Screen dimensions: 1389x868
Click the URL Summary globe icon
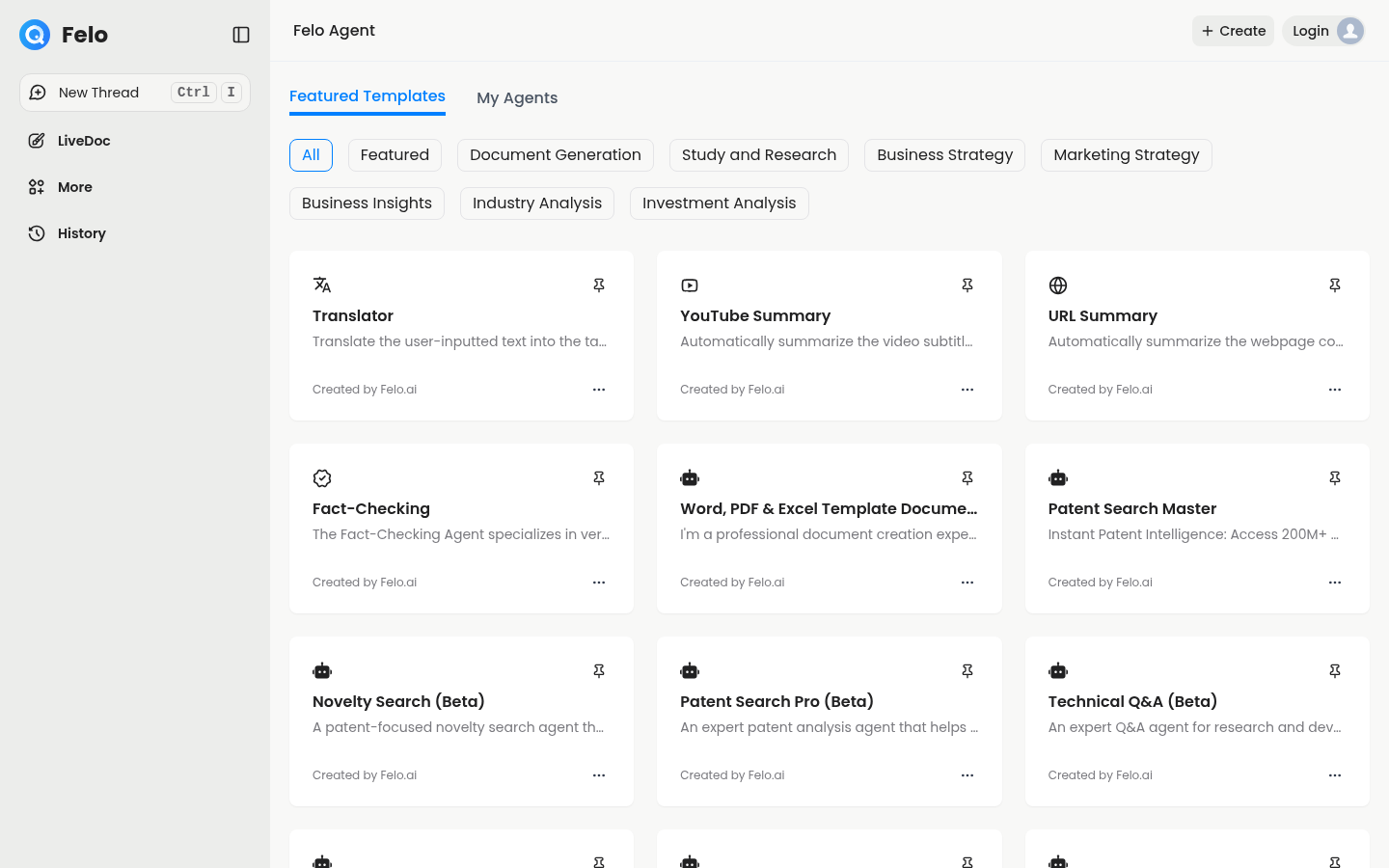pyautogui.click(x=1058, y=285)
